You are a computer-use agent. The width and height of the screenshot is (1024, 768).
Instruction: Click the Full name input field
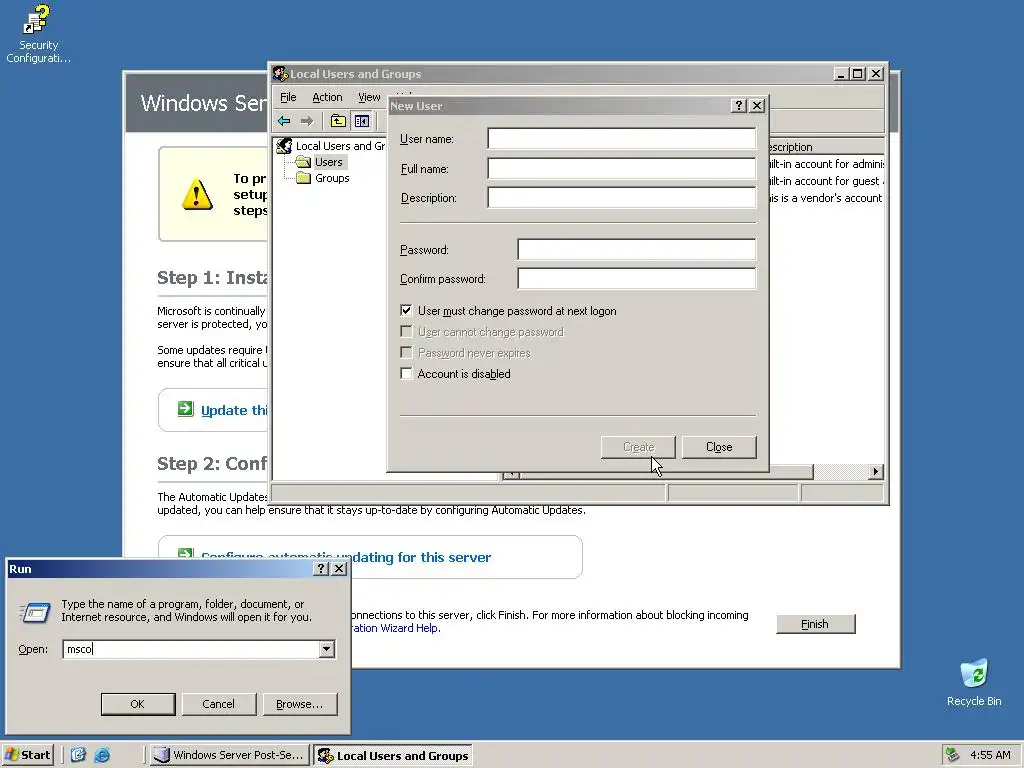622,168
